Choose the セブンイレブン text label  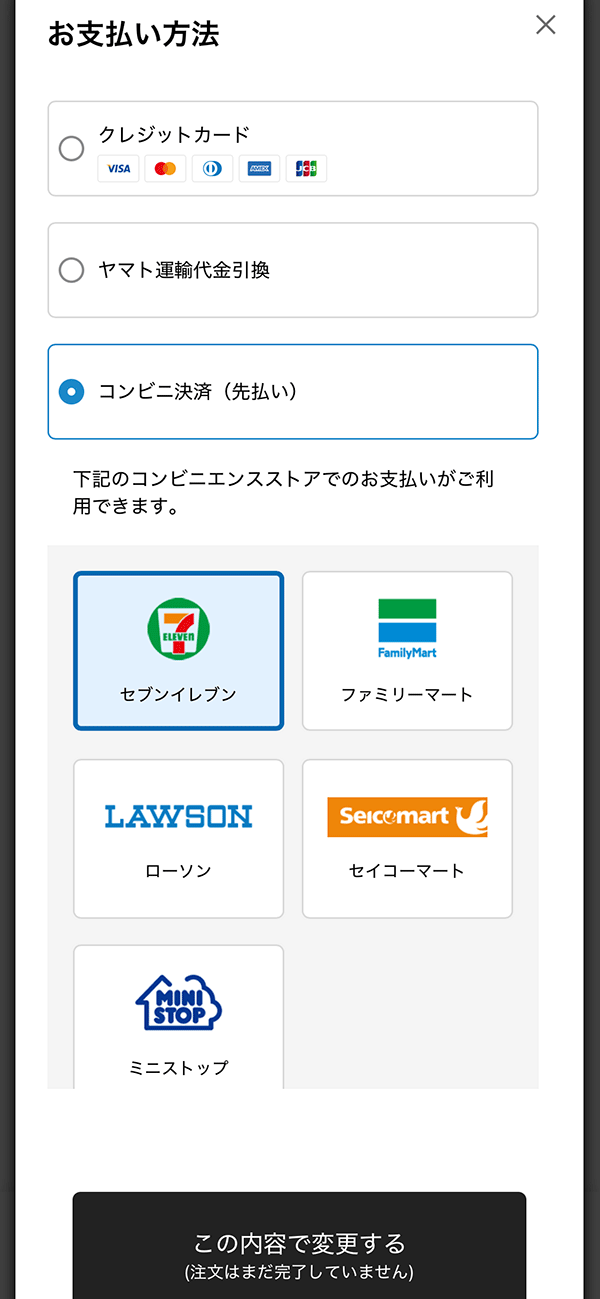point(178,694)
